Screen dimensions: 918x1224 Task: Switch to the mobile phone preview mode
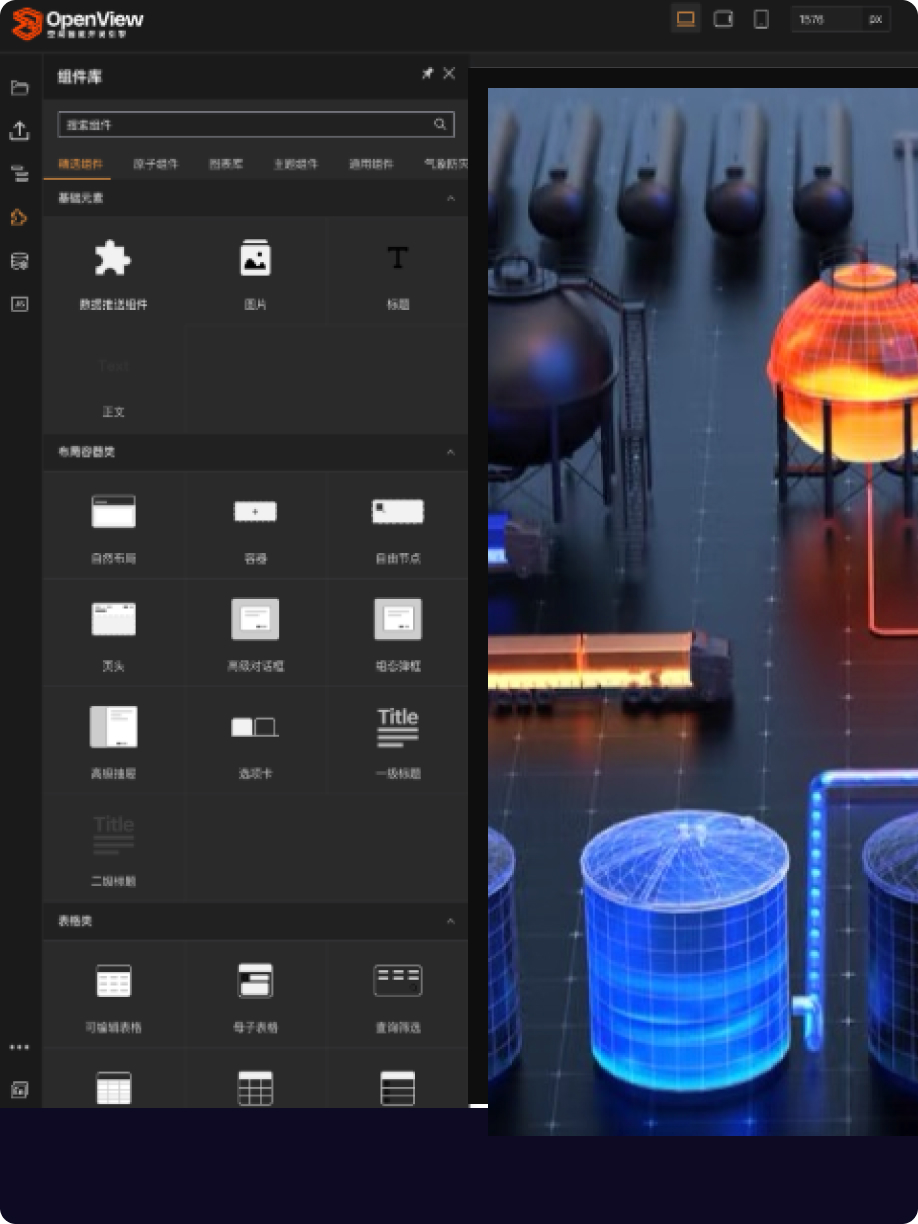[761, 19]
